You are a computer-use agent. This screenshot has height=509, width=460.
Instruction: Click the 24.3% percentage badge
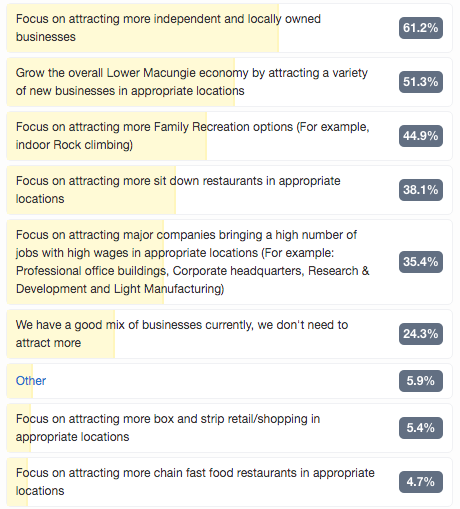[421, 334]
